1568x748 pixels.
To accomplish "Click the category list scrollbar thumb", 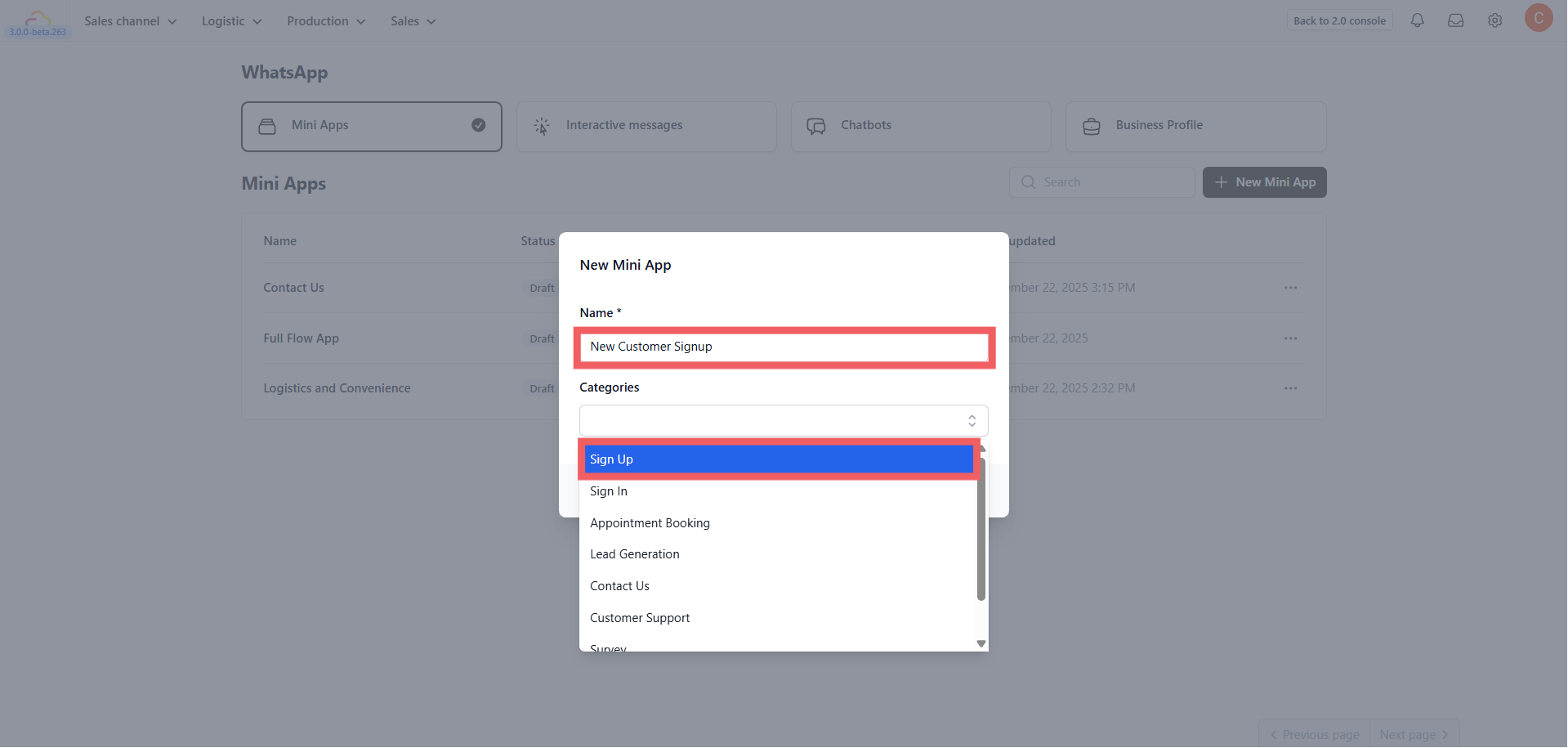I will (x=981, y=529).
